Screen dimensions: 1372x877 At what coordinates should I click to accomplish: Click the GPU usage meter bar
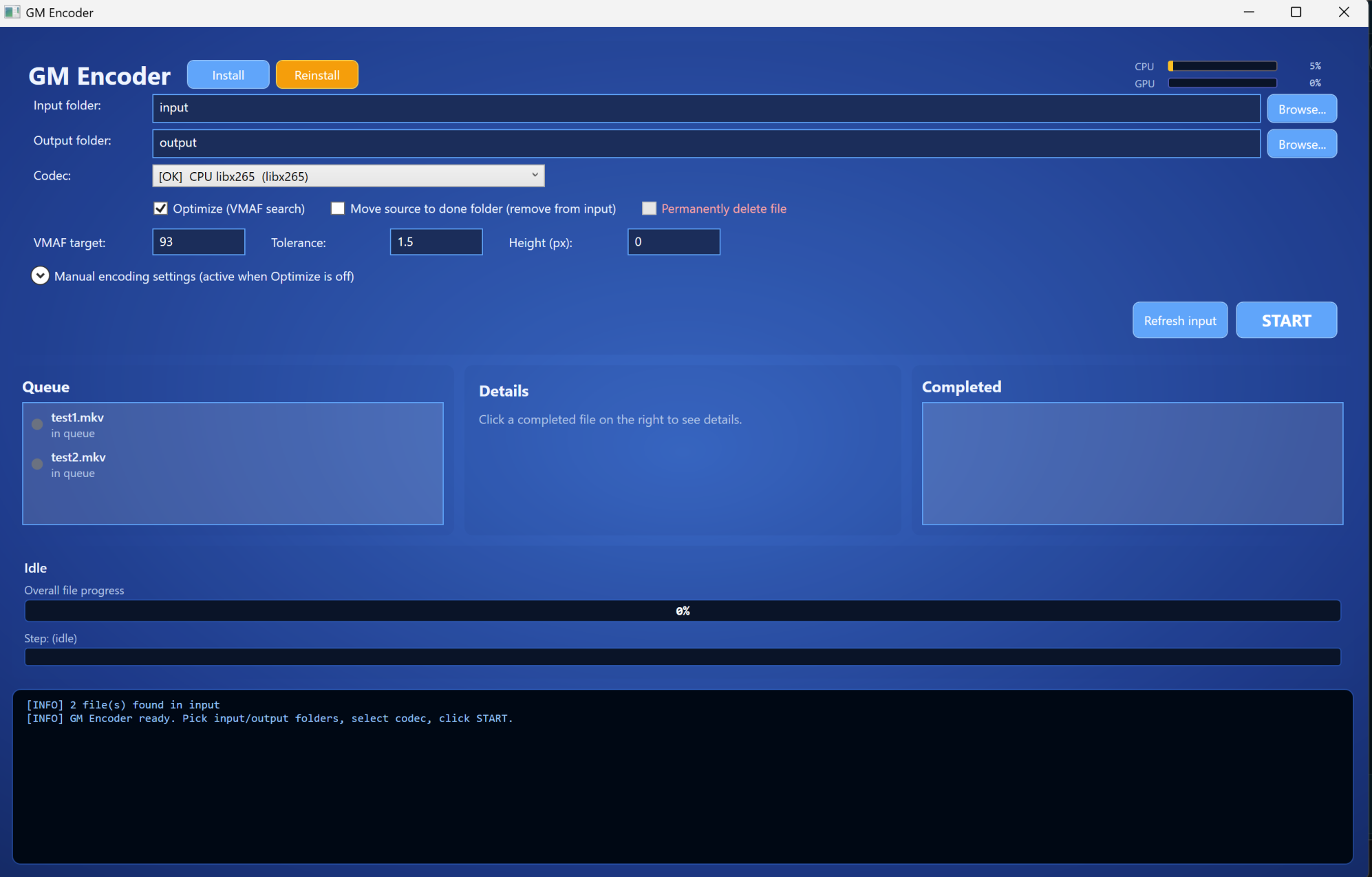[x=1222, y=83]
